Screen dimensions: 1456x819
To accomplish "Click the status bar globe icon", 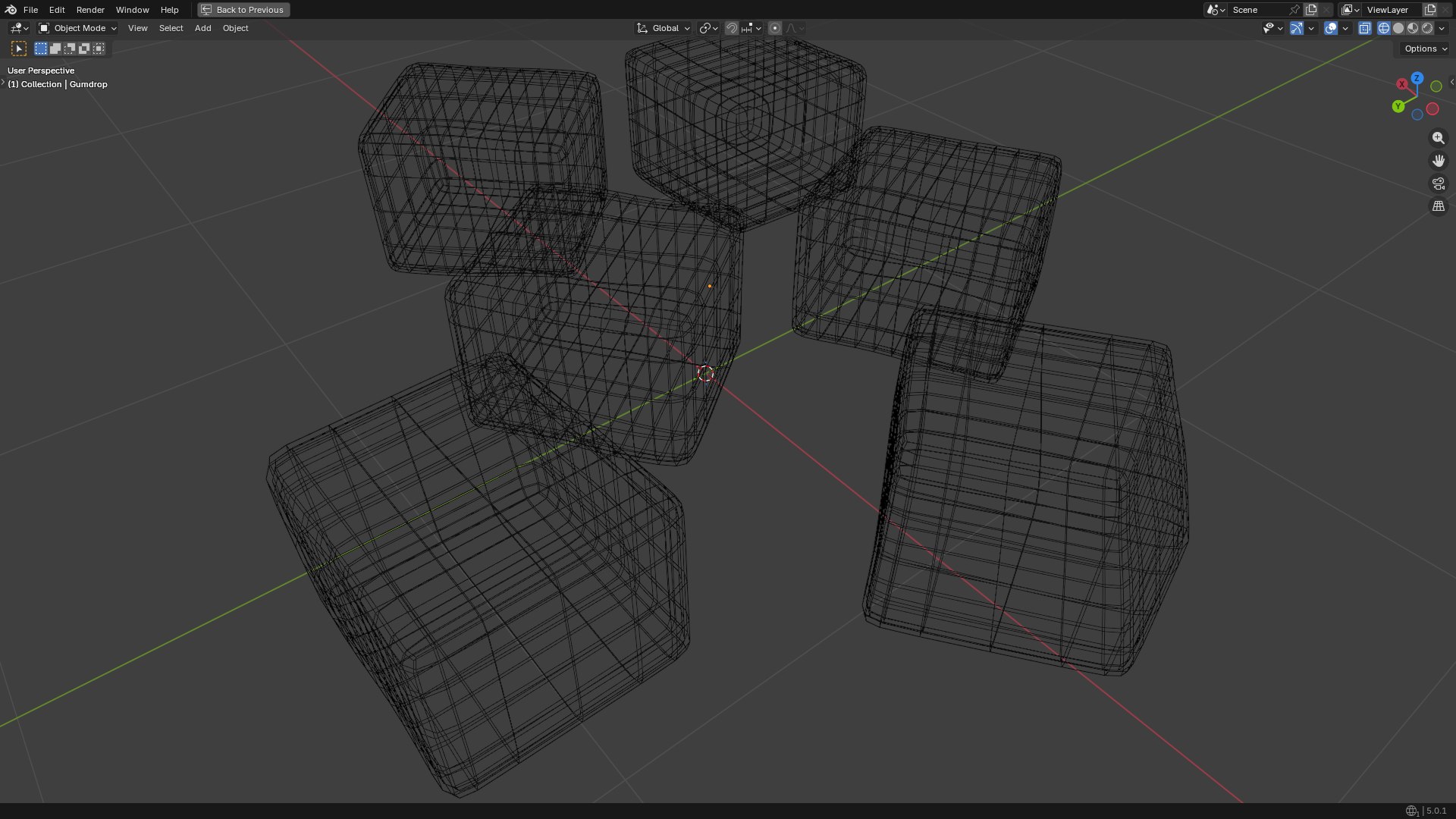I will (1411, 811).
